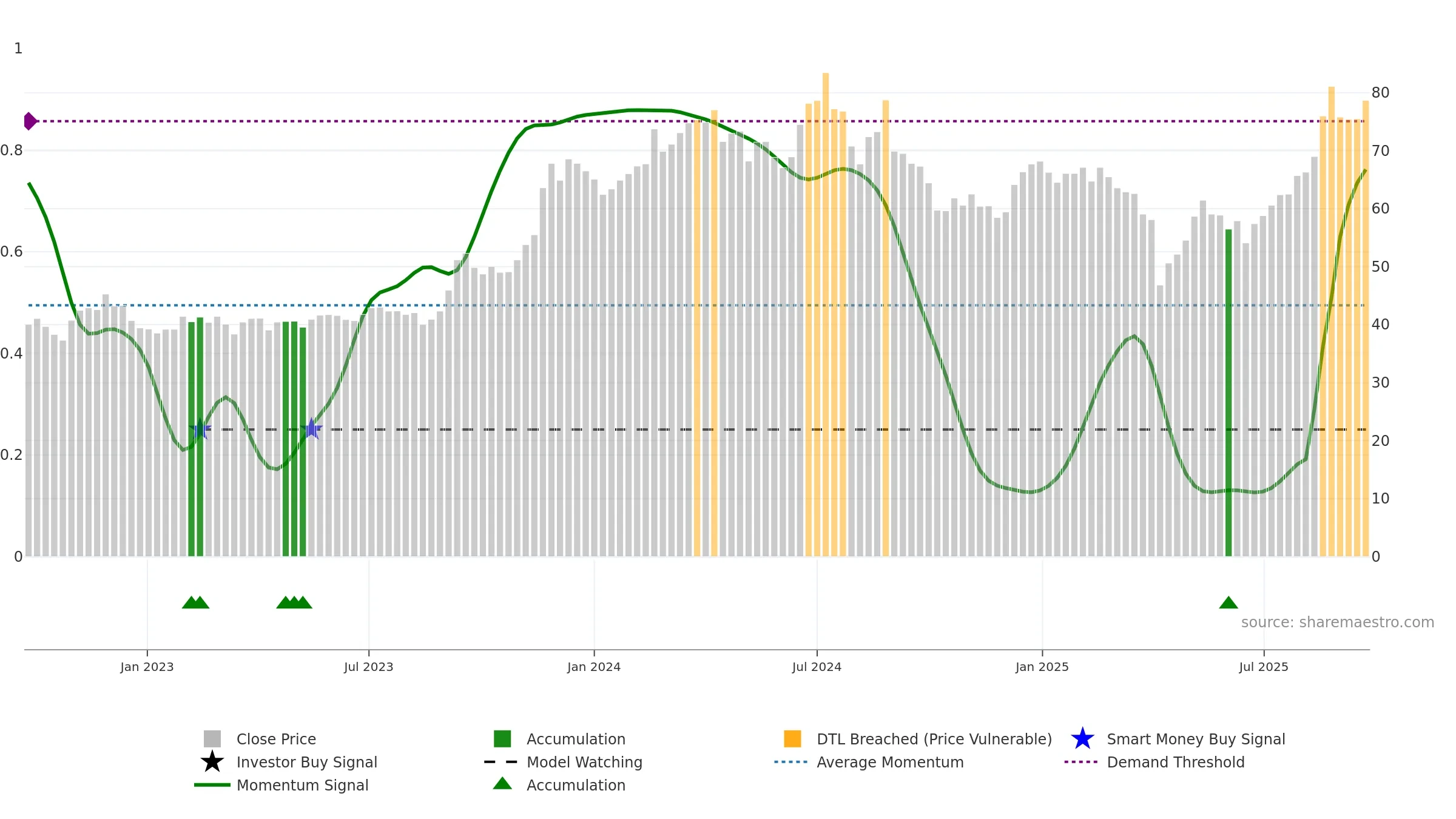Screen dimensions: 1456x819
Task: Click the Average Momentum dotted line legend icon
Action: (791, 762)
